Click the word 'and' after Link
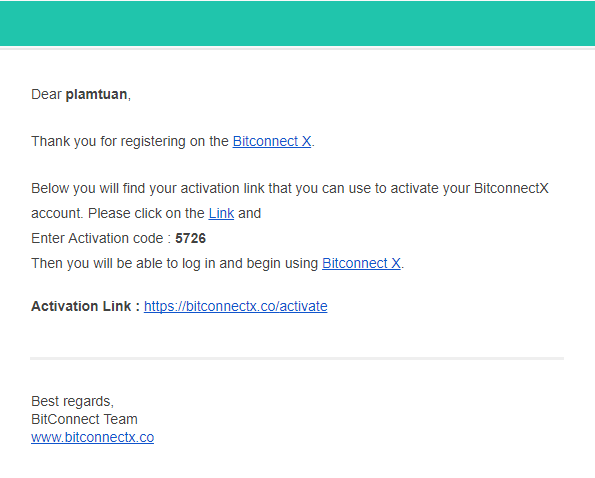 pyautogui.click(x=249, y=213)
